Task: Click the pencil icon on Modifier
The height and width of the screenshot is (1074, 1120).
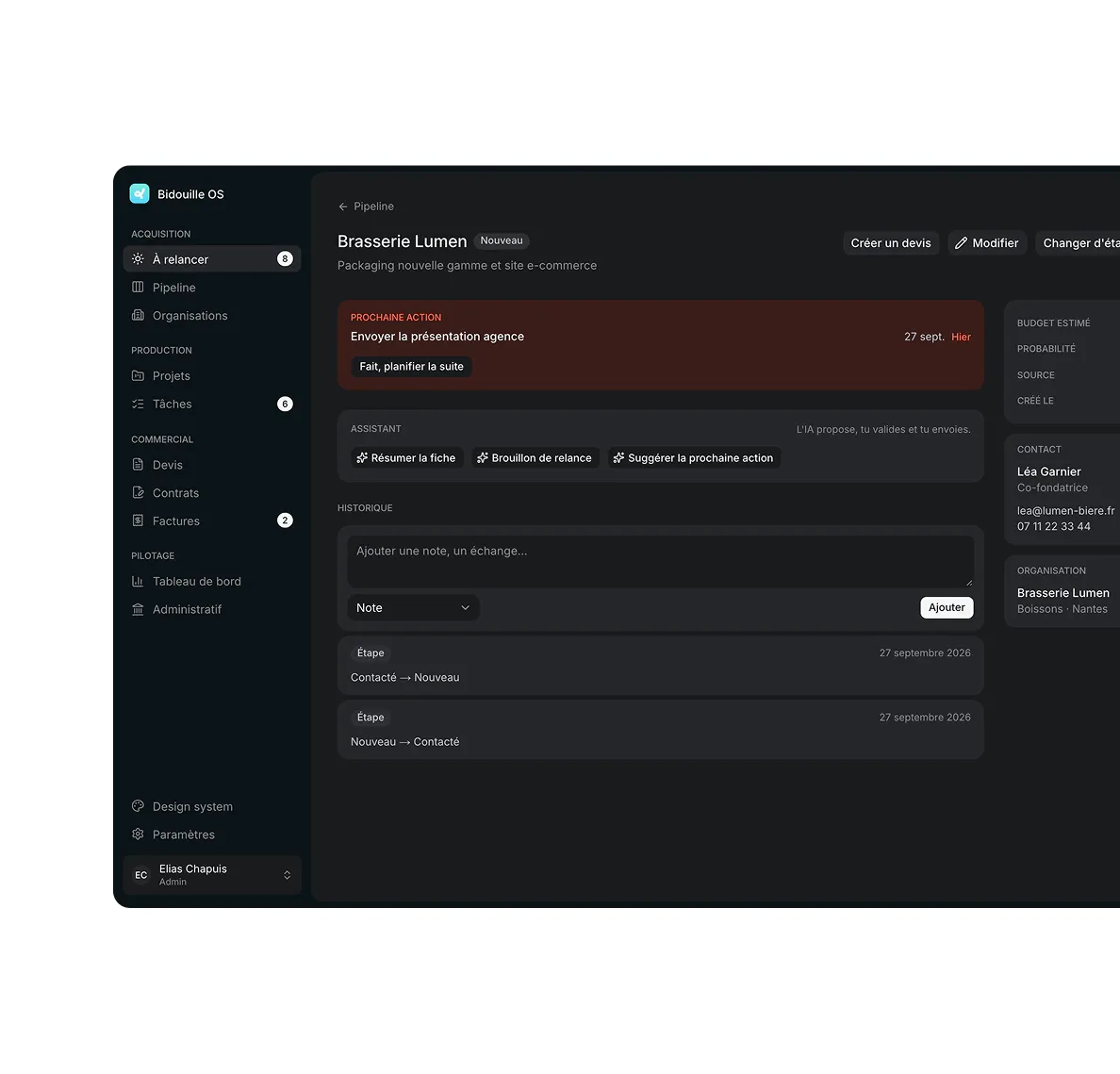Action: click(961, 243)
